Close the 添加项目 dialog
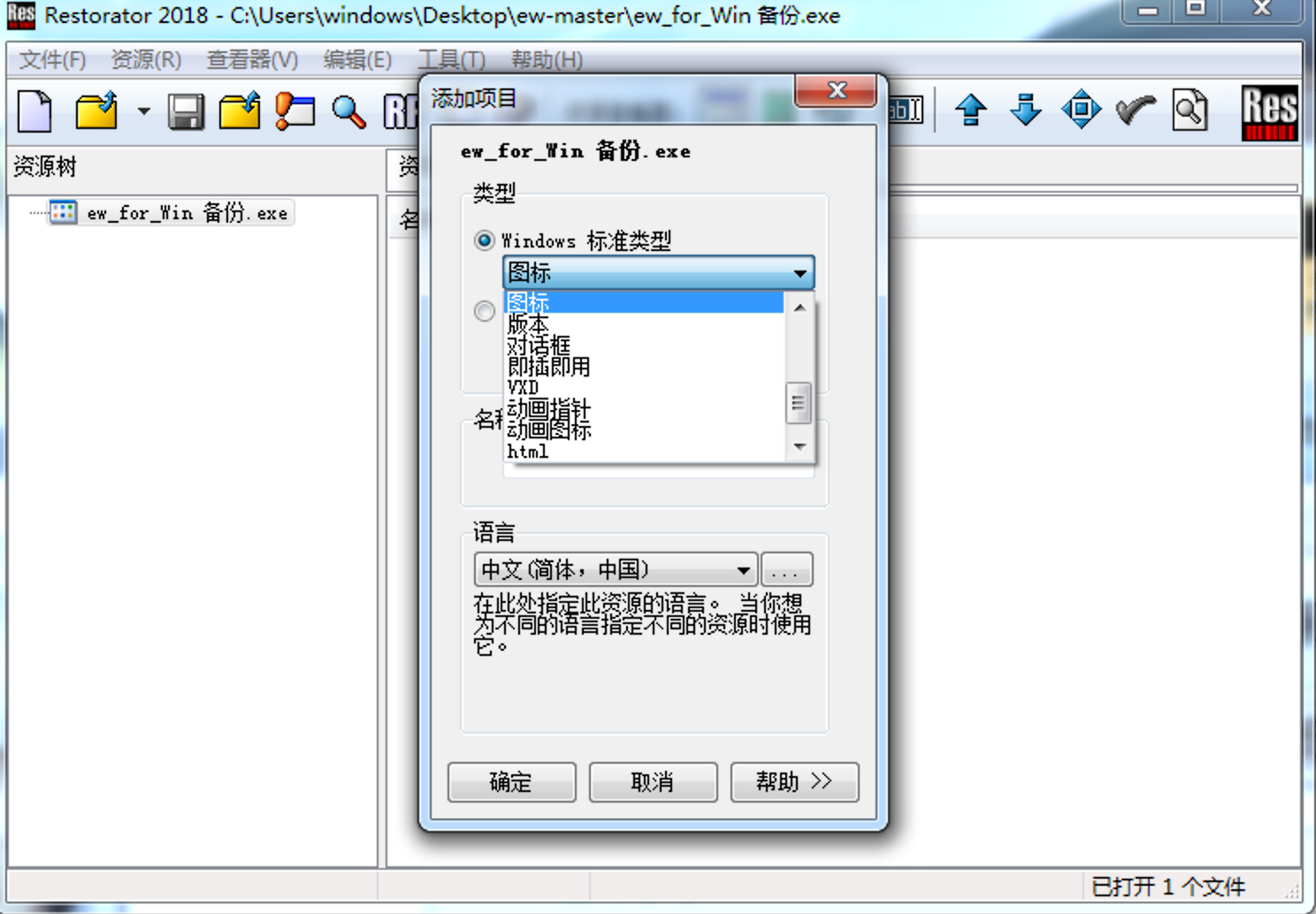The image size is (1316, 914). (836, 90)
